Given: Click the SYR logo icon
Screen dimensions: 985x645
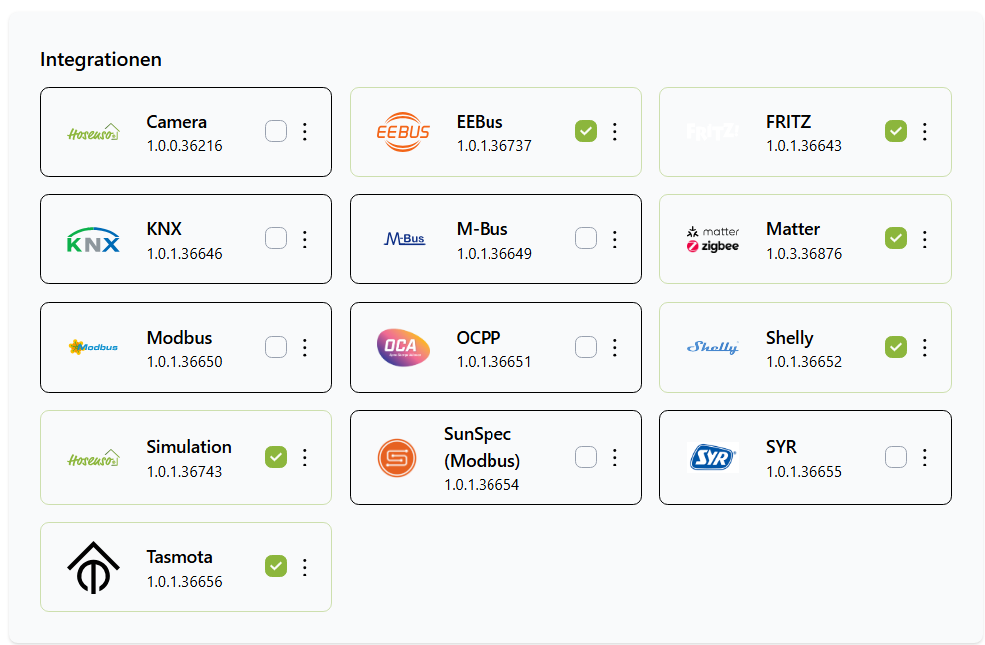Looking at the screenshot, I should [713, 457].
